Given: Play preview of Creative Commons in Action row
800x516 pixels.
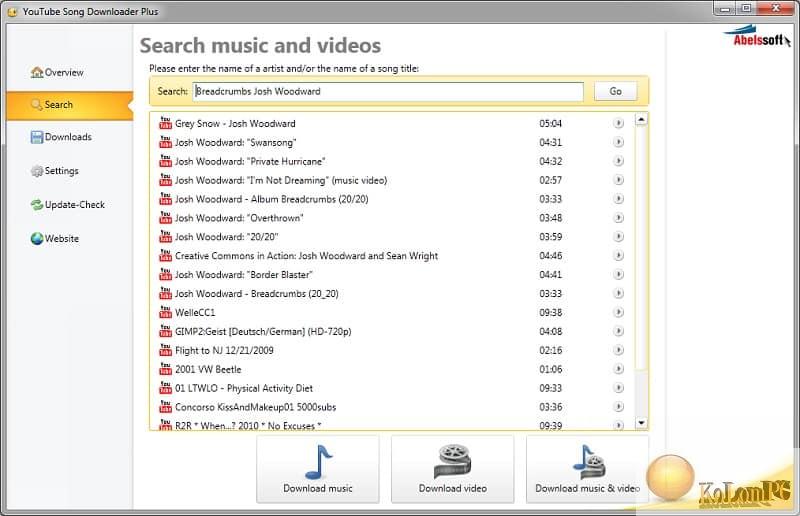Looking at the screenshot, I should 618,256.
